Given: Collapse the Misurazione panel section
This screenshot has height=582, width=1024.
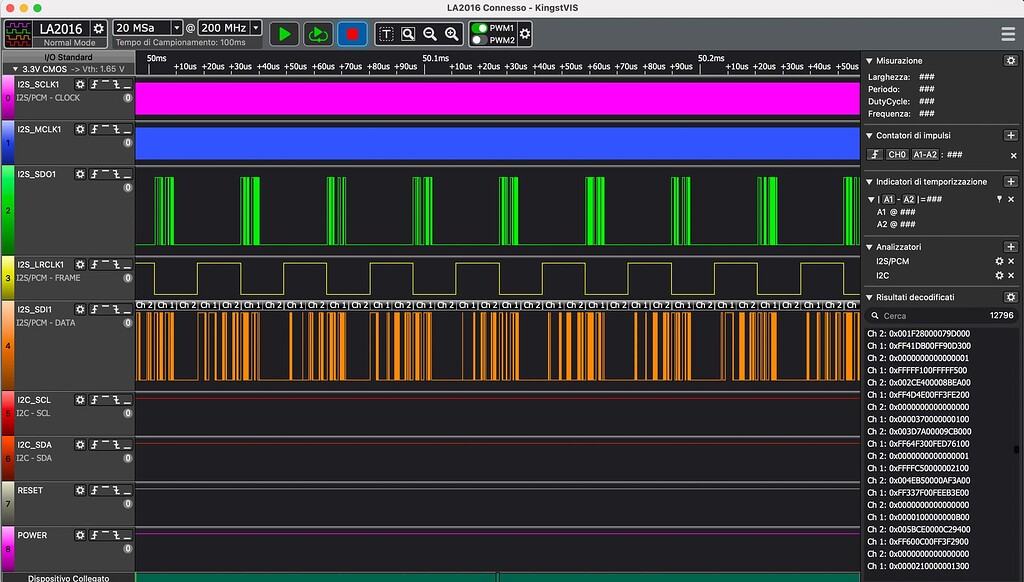Looking at the screenshot, I should (x=869, y=61).
